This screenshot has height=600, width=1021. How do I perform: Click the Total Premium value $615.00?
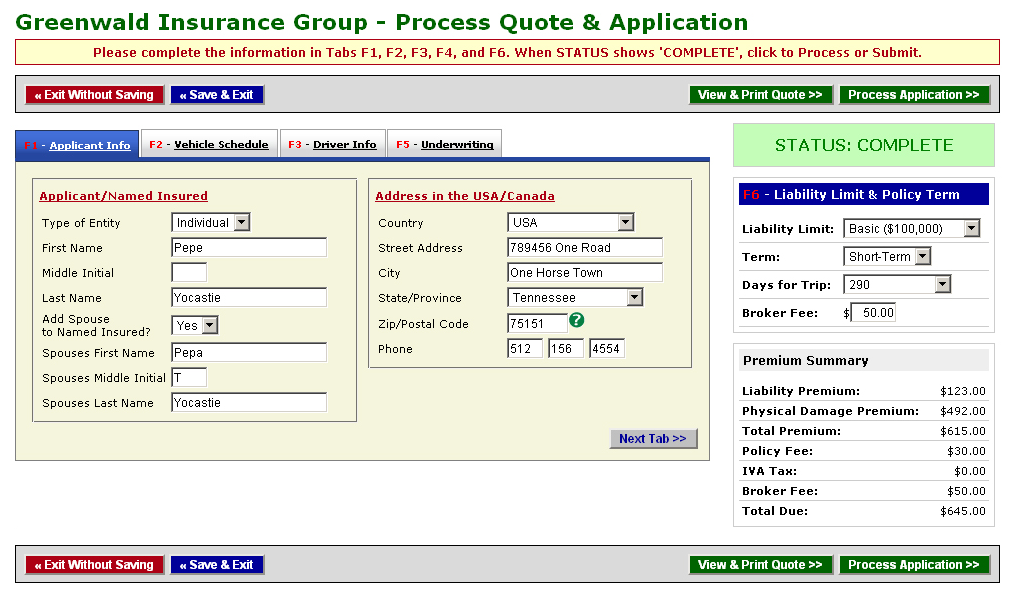(x=962, y=431)
